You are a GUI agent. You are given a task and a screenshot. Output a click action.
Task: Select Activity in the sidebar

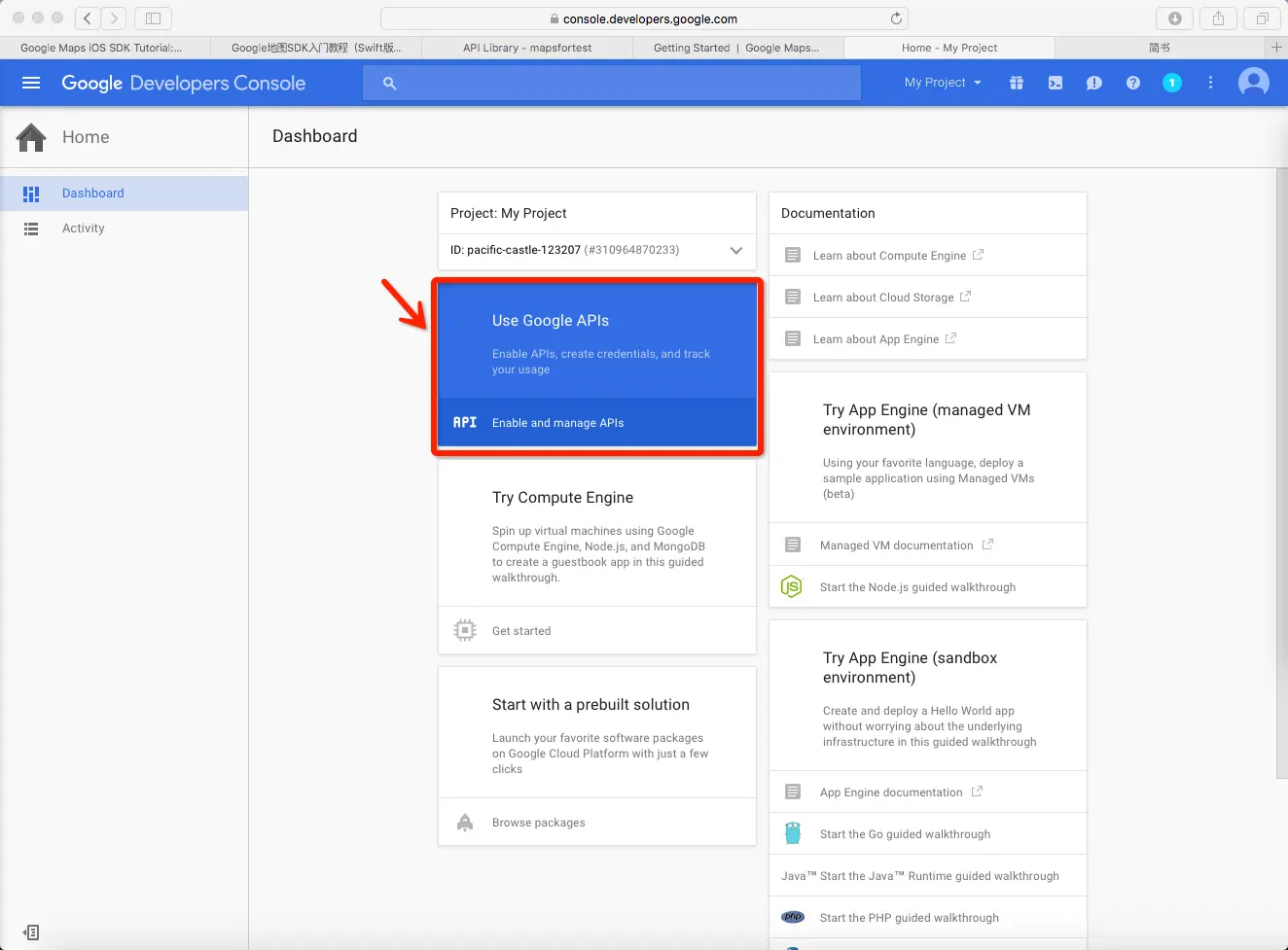[x=124, y=229]
